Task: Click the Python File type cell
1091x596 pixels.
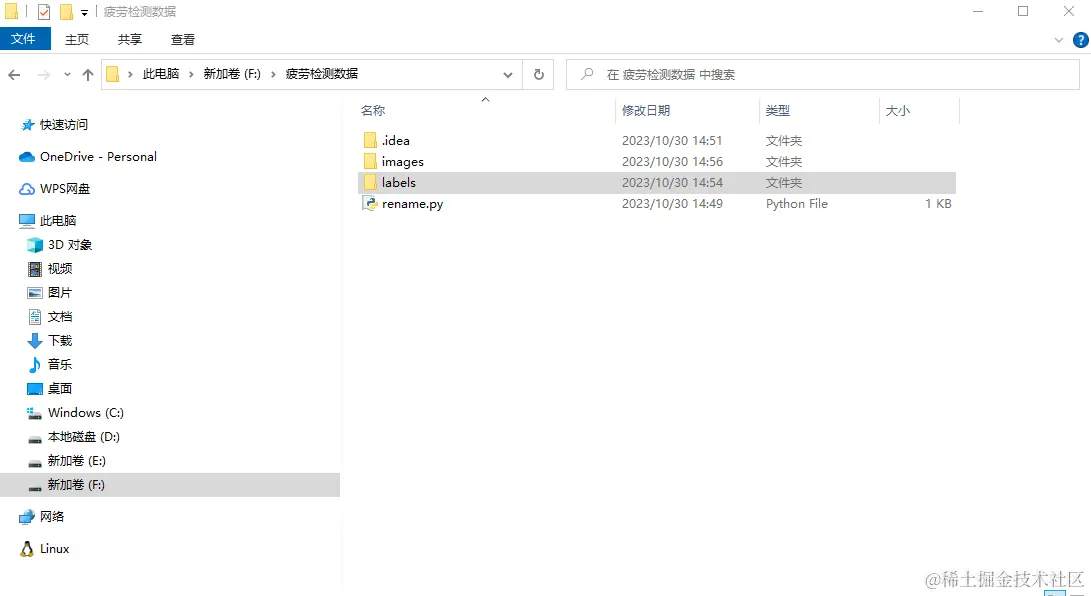Action: [797, 204]
